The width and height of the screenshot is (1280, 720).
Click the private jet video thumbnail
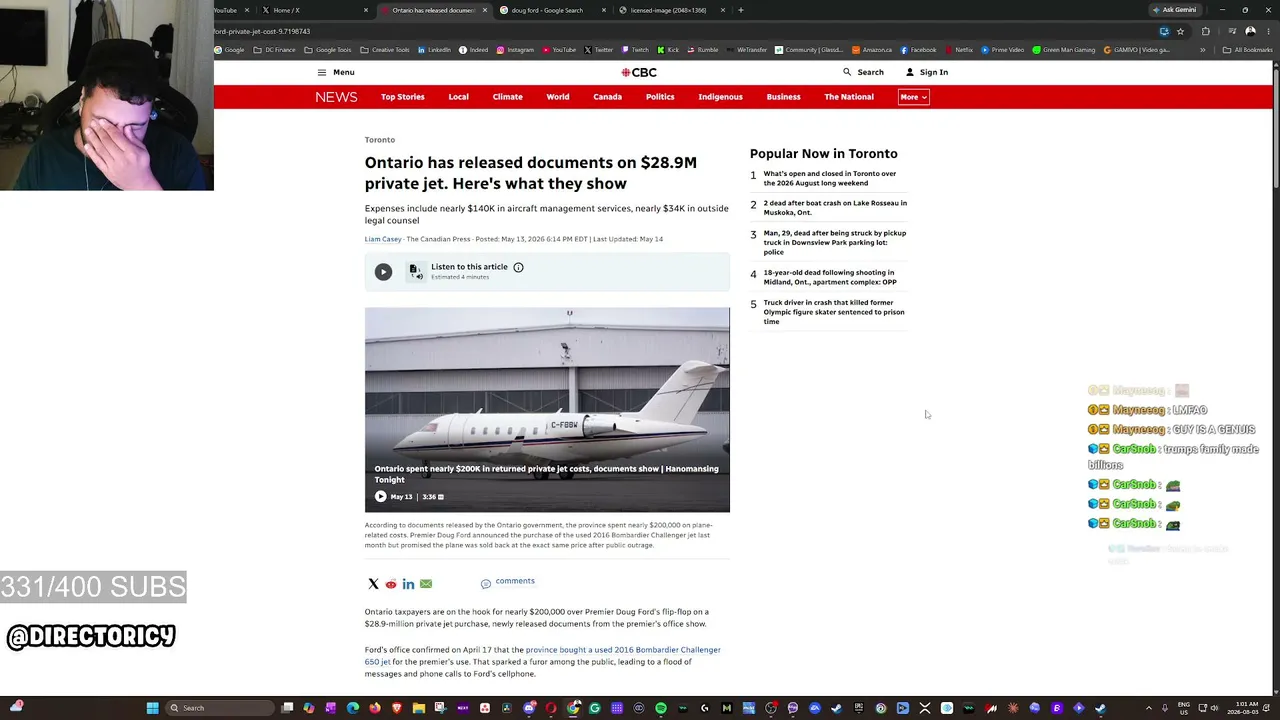click(x=547, y=410)
